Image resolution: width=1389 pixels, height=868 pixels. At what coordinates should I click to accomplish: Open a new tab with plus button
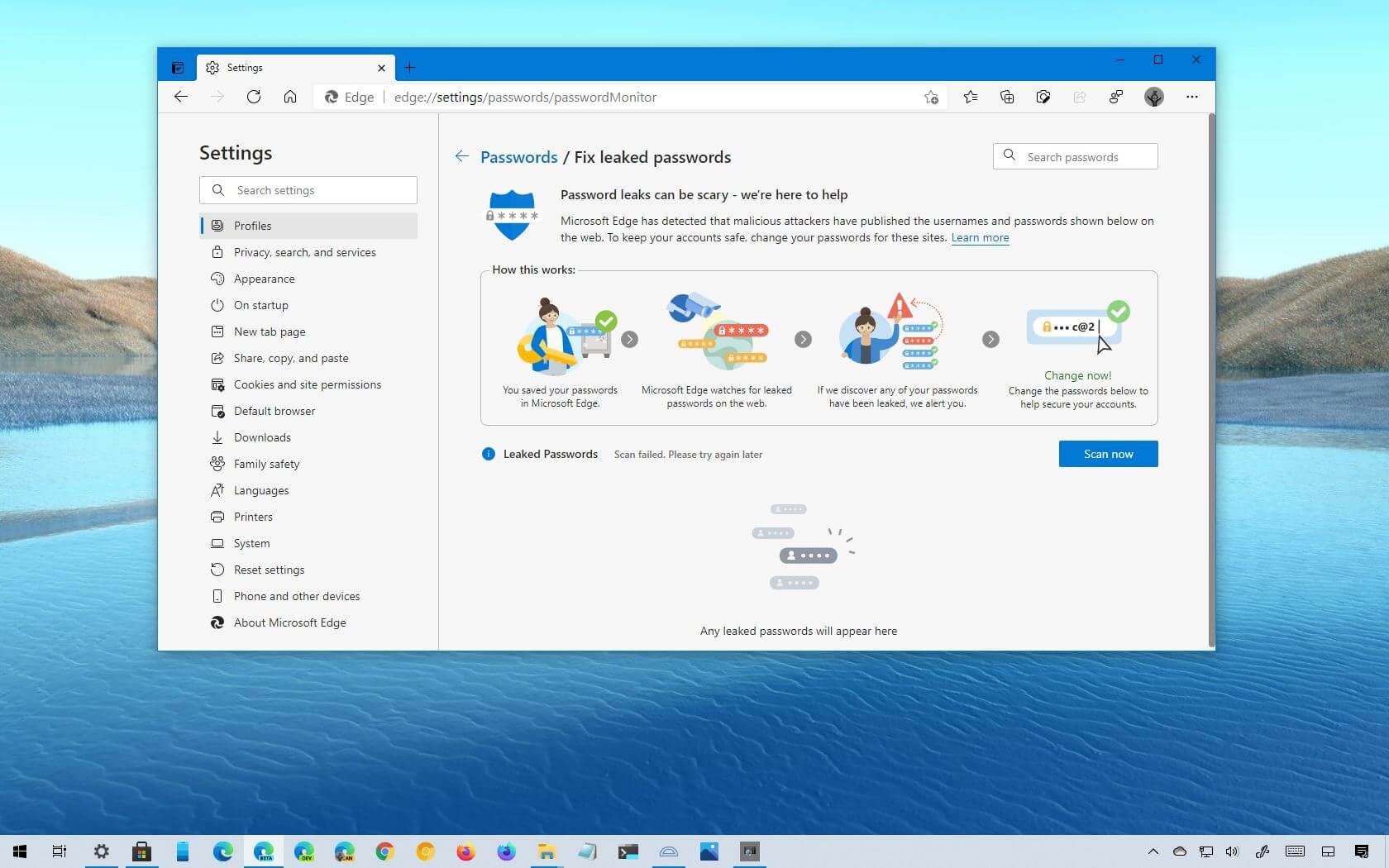pos(410,68)
